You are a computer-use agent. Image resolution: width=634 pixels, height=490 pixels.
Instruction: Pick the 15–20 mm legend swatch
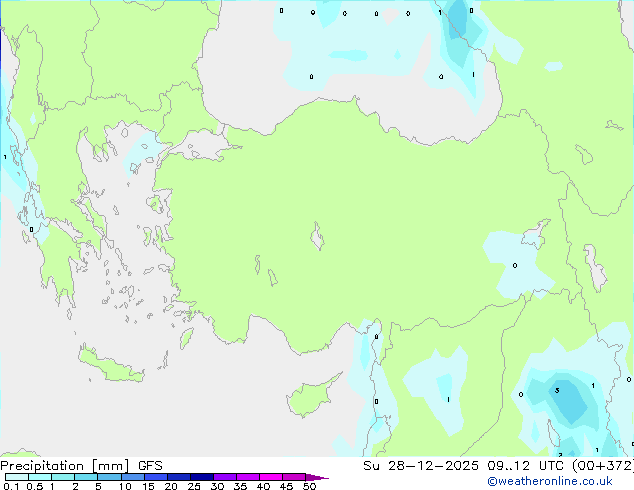tap(156, 477)
